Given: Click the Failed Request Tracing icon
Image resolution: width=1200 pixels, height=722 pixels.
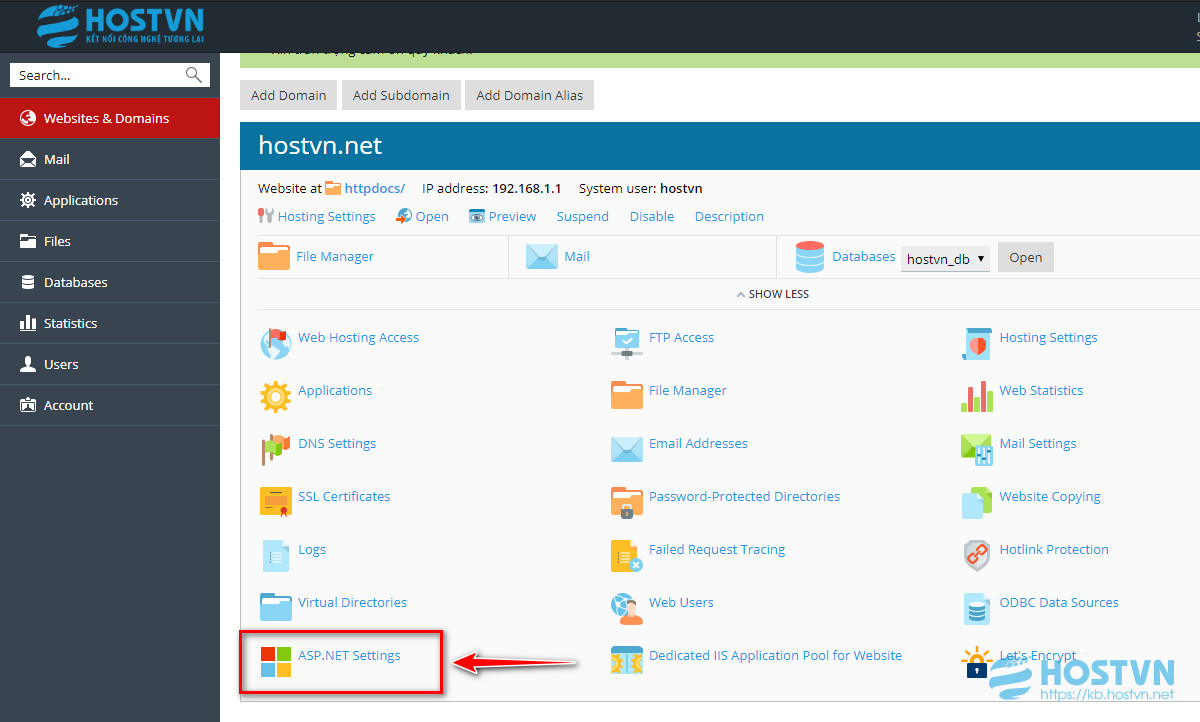Looking at the screenshot, I should point(627,555).
